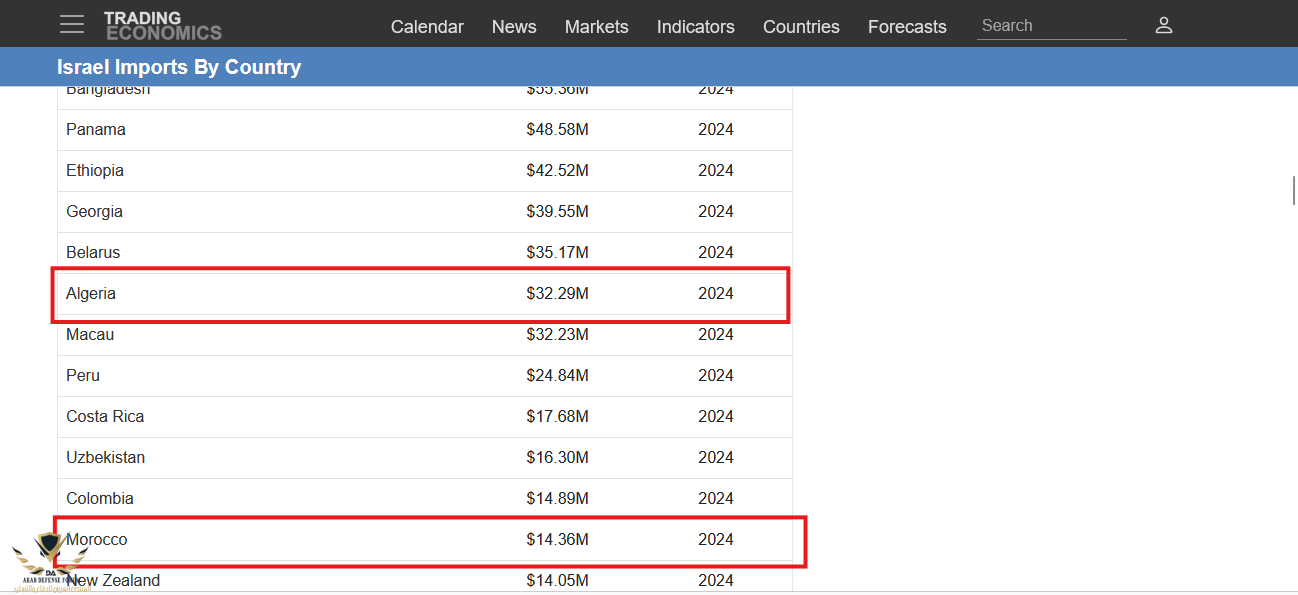1298x595 pixels.
Task: Open the Morocco country link
Action: 97,540
